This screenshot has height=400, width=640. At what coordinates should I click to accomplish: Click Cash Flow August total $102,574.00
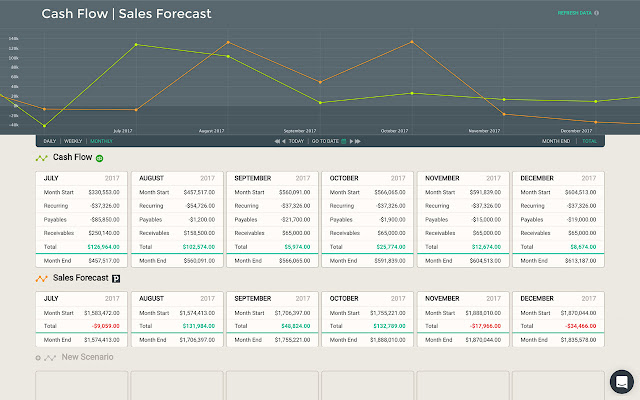pyautogui.click(x=199, y=247)
